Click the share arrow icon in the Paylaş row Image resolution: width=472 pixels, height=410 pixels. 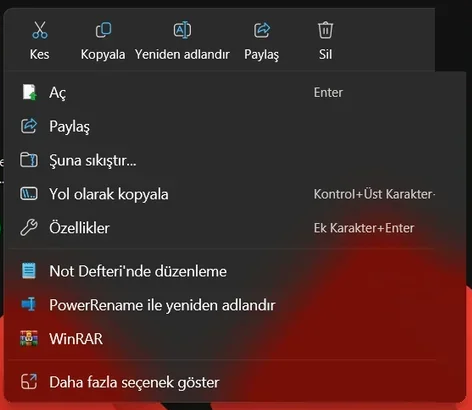(x=29, y=126)
